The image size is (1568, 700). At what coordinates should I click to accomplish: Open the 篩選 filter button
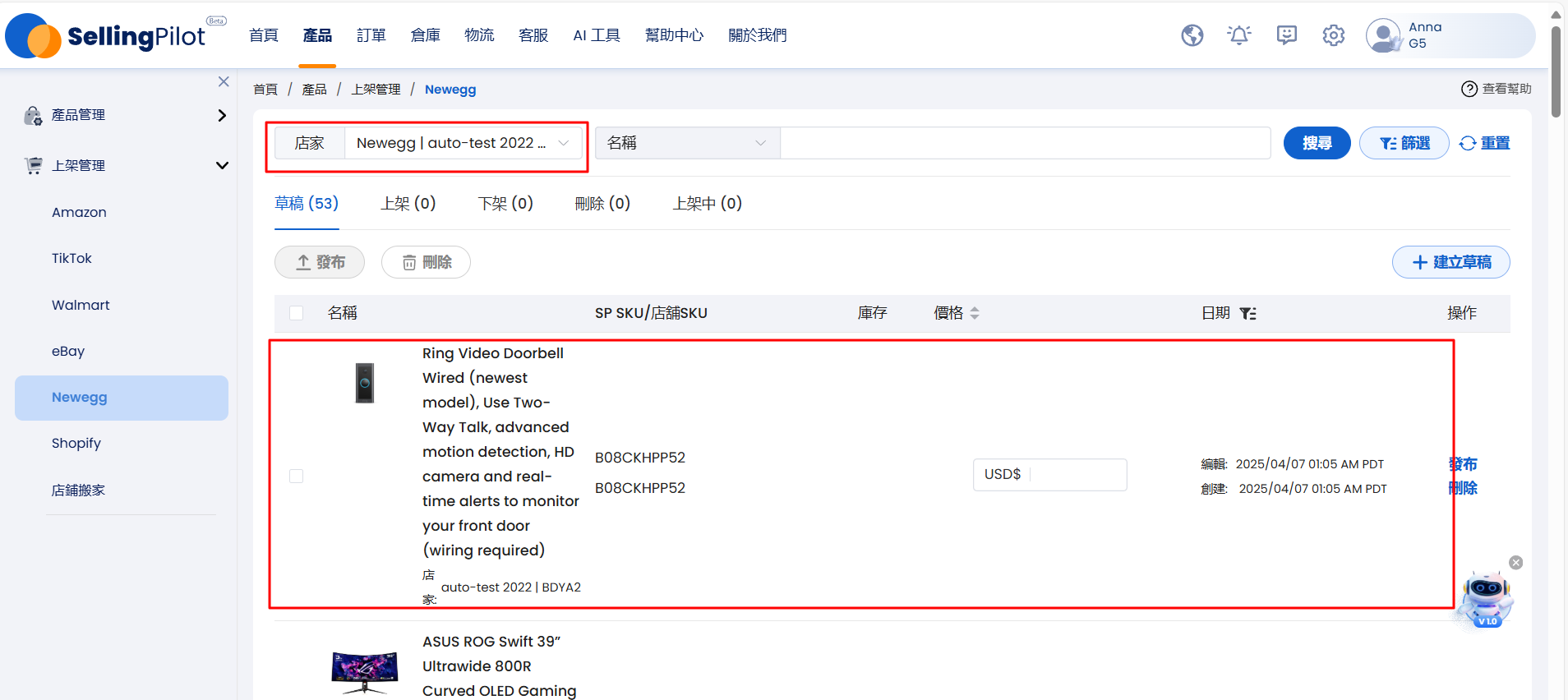(x=1404, y=143)
